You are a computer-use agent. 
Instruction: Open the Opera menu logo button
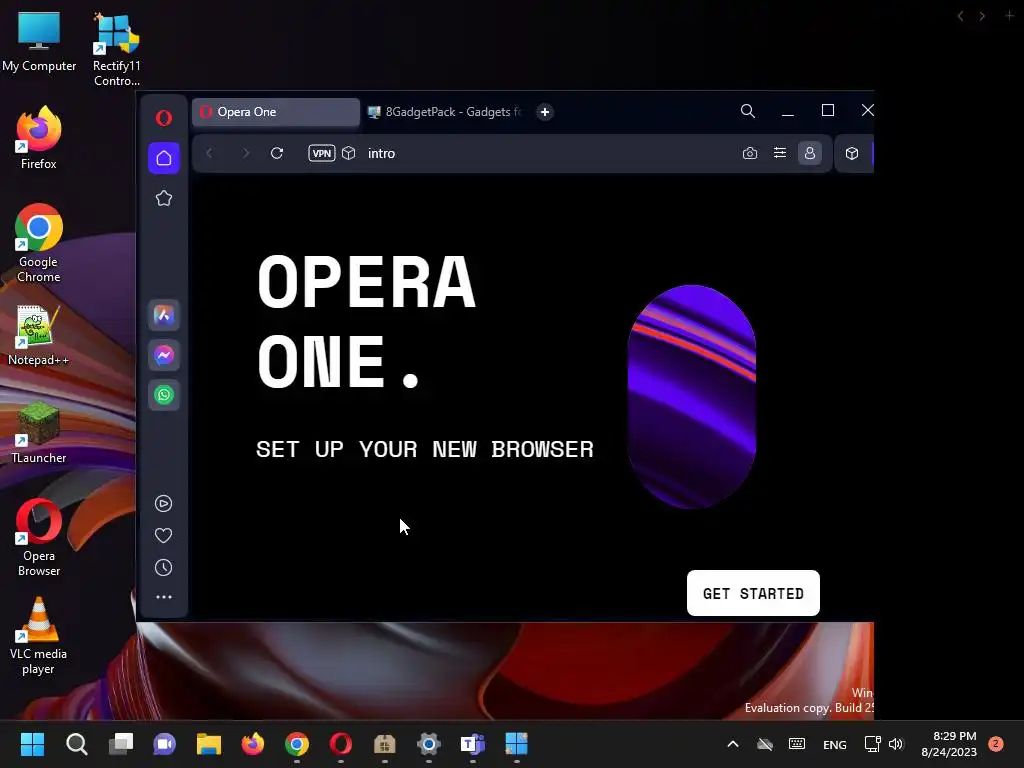pyautogui.click(x=164, y=118)
